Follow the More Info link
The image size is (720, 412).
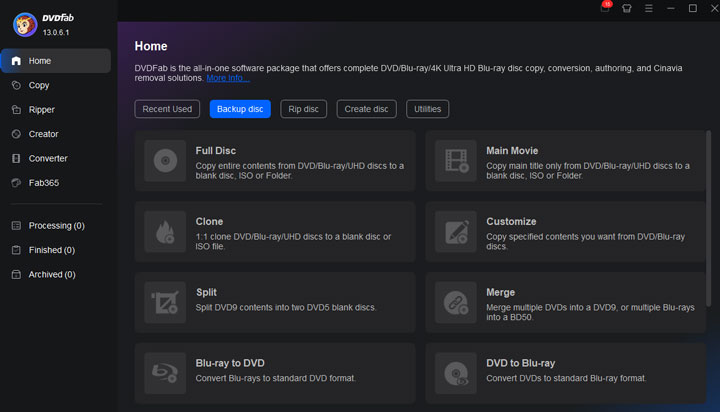(x=228, y=78)
